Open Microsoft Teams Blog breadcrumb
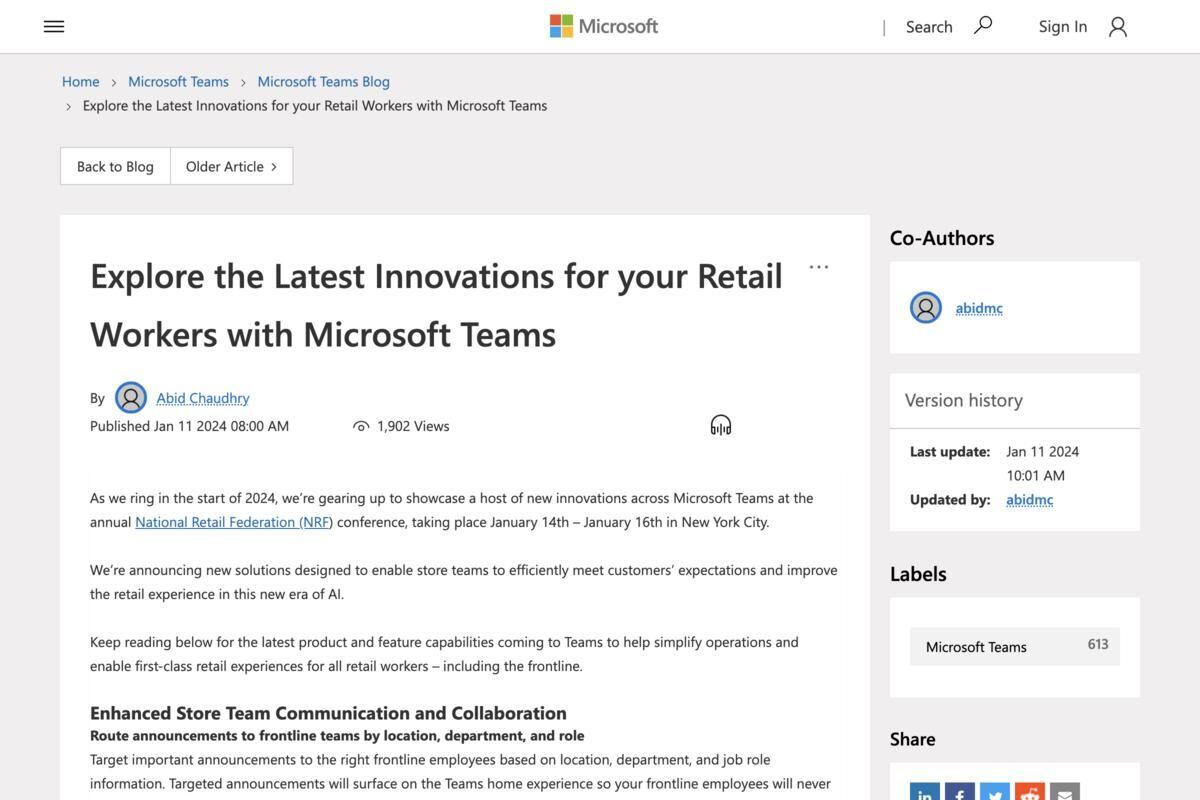 (324, 81)
